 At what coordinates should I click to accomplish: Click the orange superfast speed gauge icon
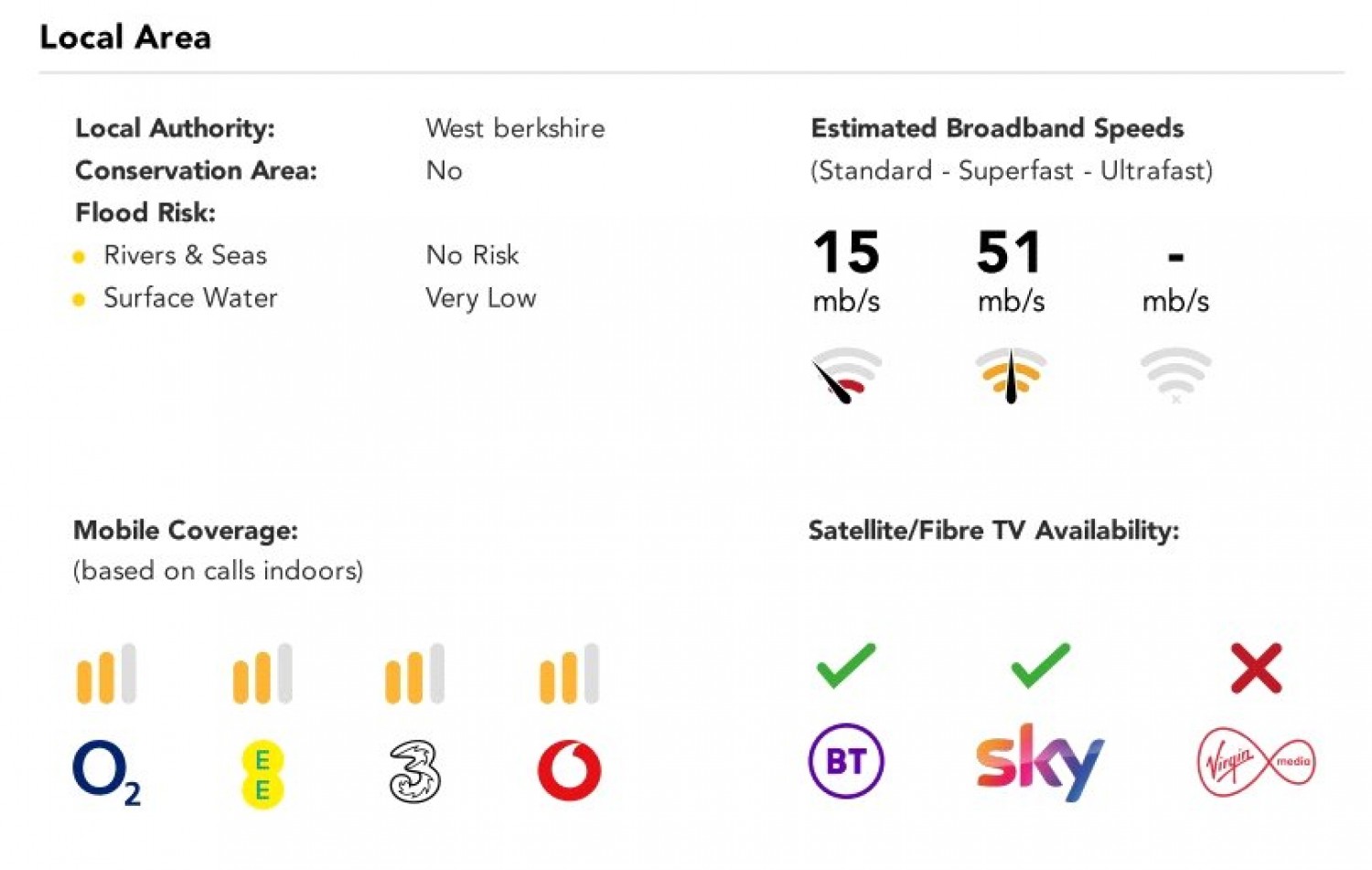(x=1011, y=375)
